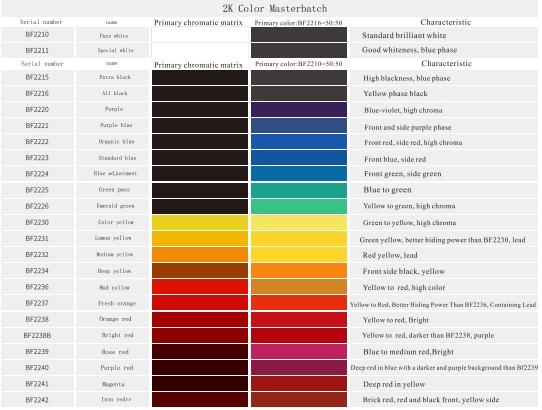
Task: Click the 'Standard brilliant white' characteristic text
Action: [x=404, y=35]
